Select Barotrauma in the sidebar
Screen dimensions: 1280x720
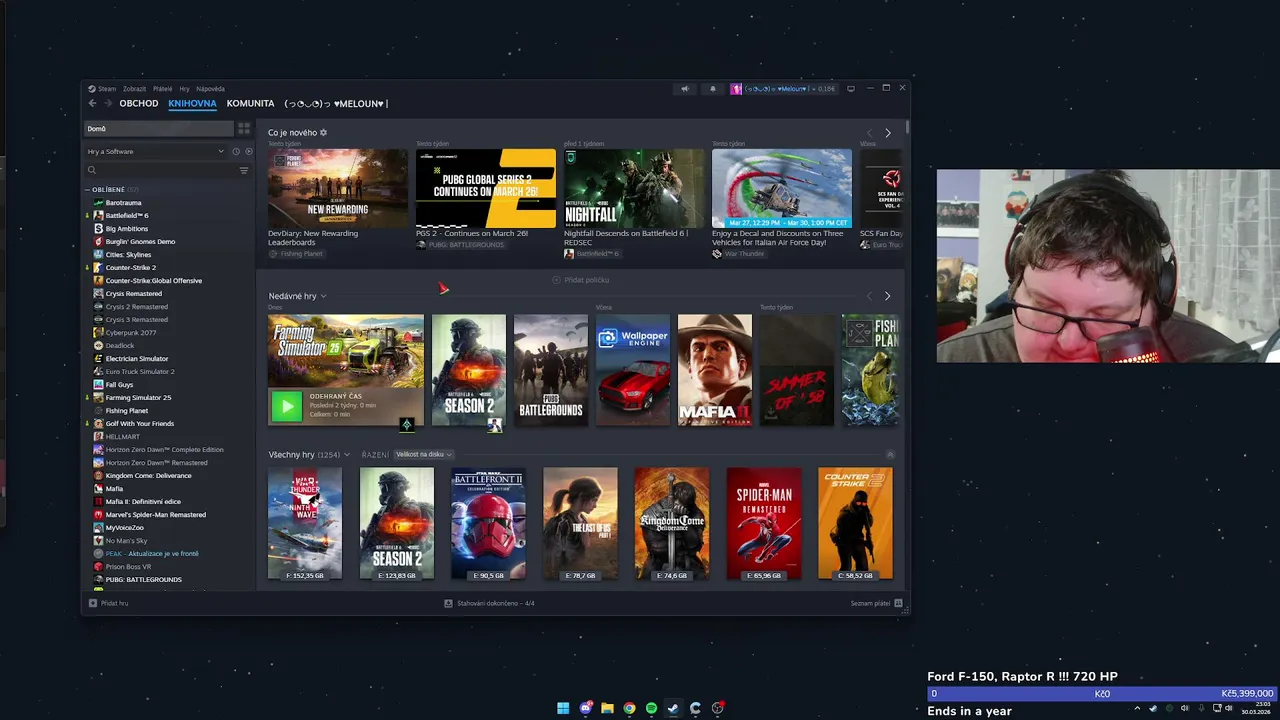tap(124, 203)
